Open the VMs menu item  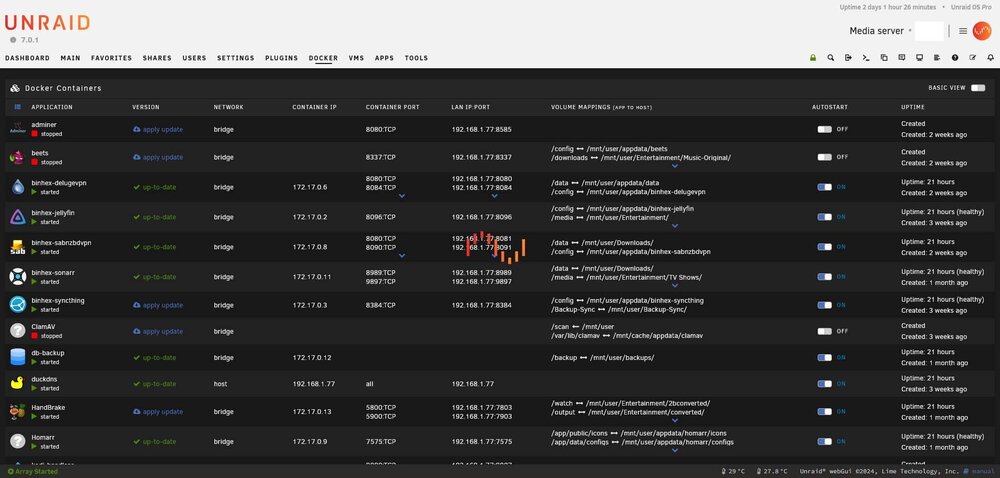357,58
